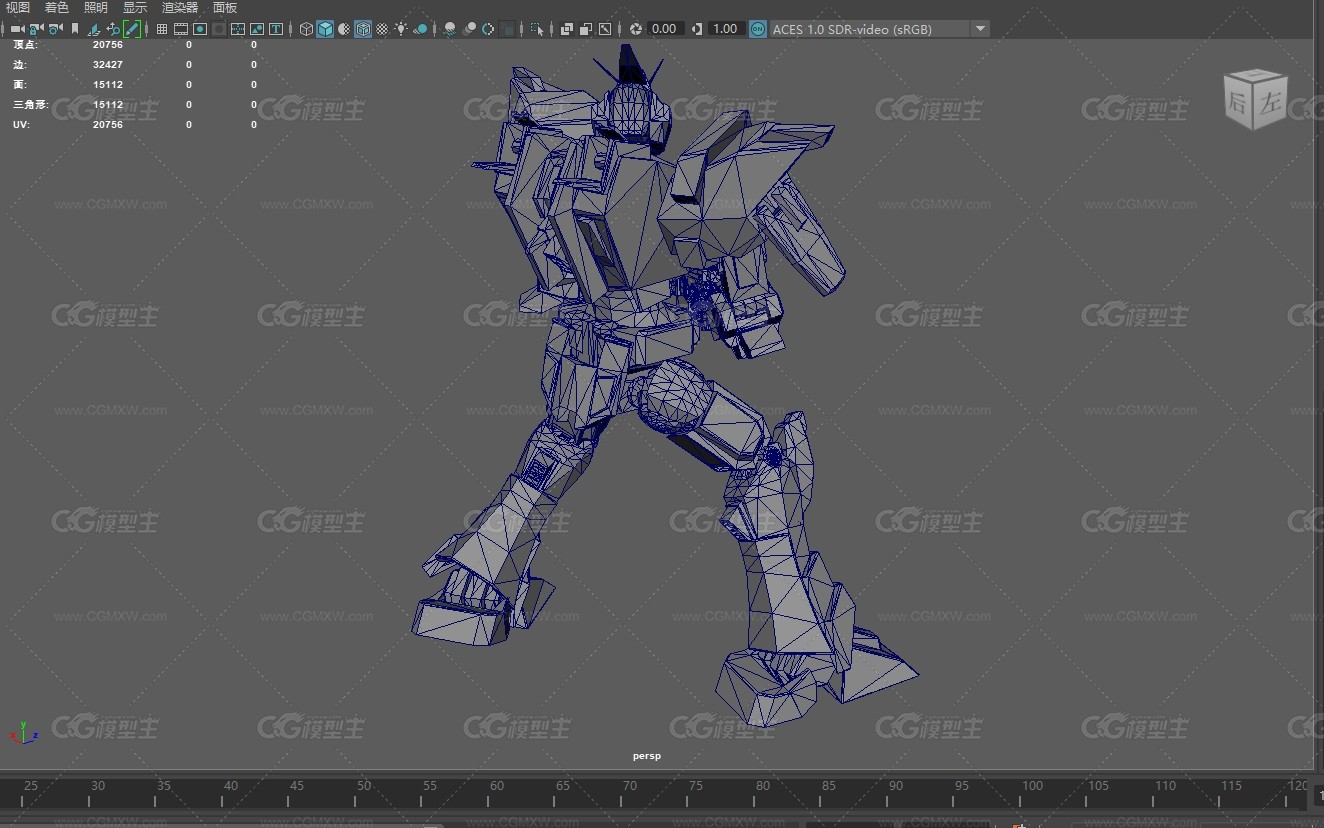Click frame 30 on the time slider
This screenshot has width=1324, height=828.
pos(98,786)
